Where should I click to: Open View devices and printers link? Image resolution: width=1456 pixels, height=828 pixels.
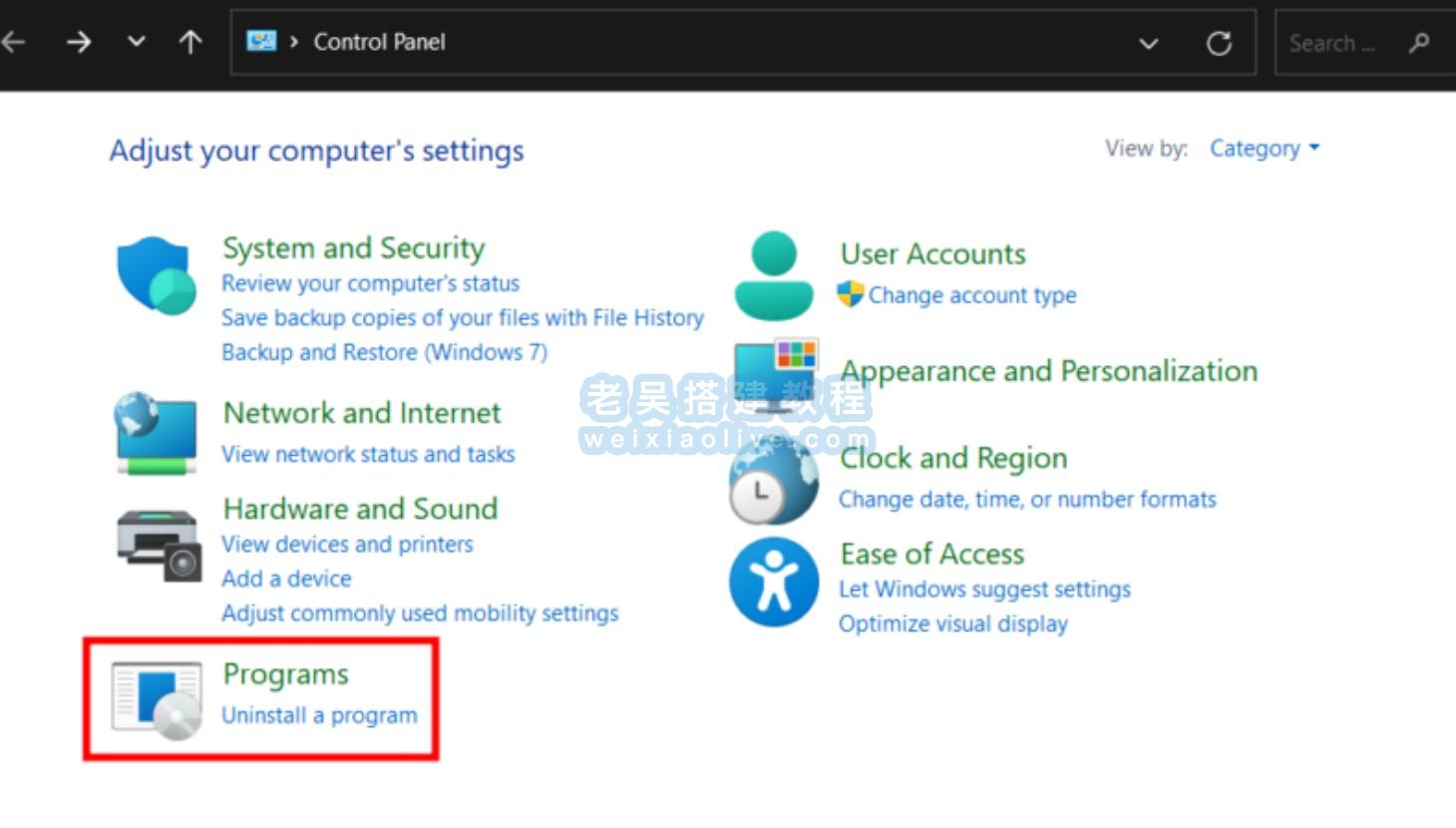[x=347, y=545]
